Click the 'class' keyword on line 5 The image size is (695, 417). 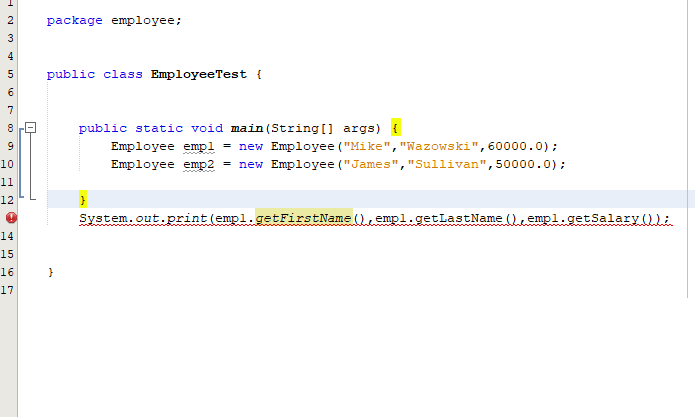point(123,74)
